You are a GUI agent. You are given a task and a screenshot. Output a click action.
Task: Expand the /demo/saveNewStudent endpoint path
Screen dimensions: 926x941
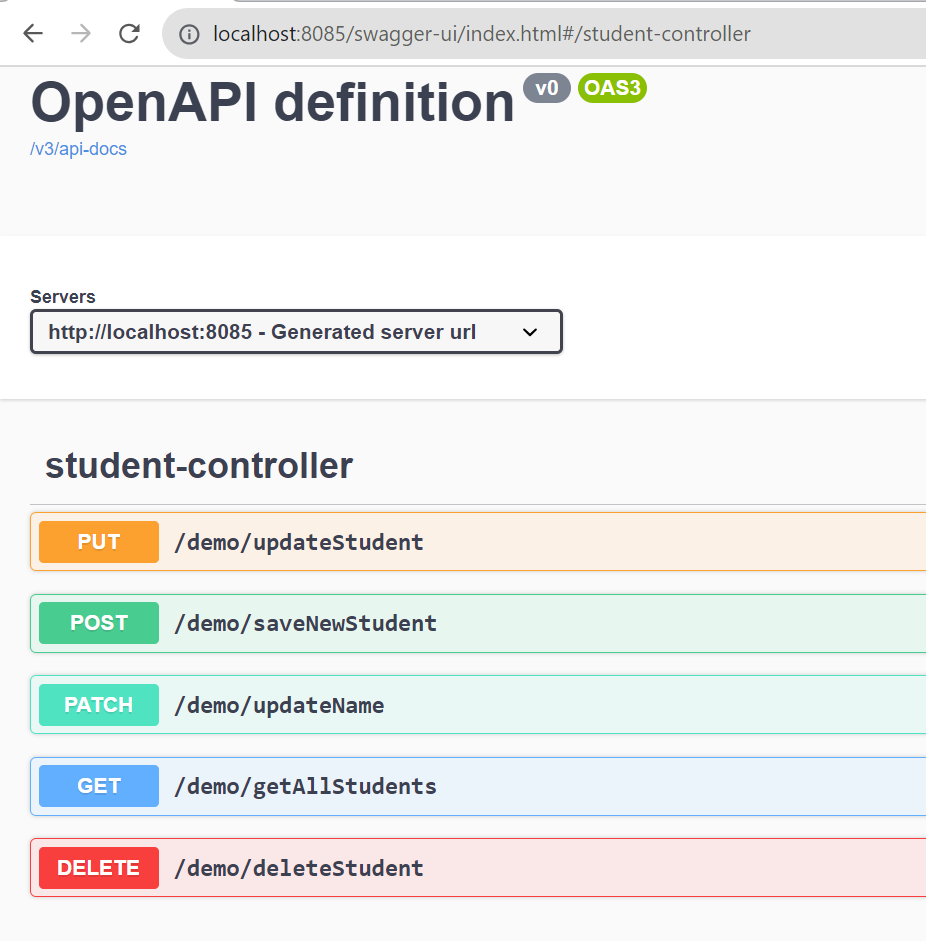(305, 624)
